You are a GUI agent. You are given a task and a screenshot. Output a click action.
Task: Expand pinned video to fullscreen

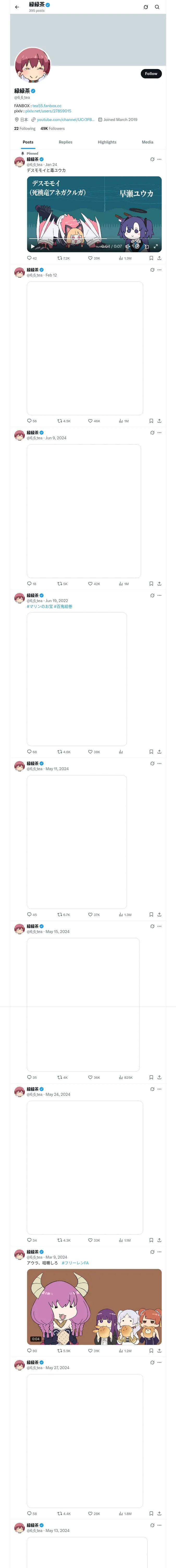click(155, 246)
